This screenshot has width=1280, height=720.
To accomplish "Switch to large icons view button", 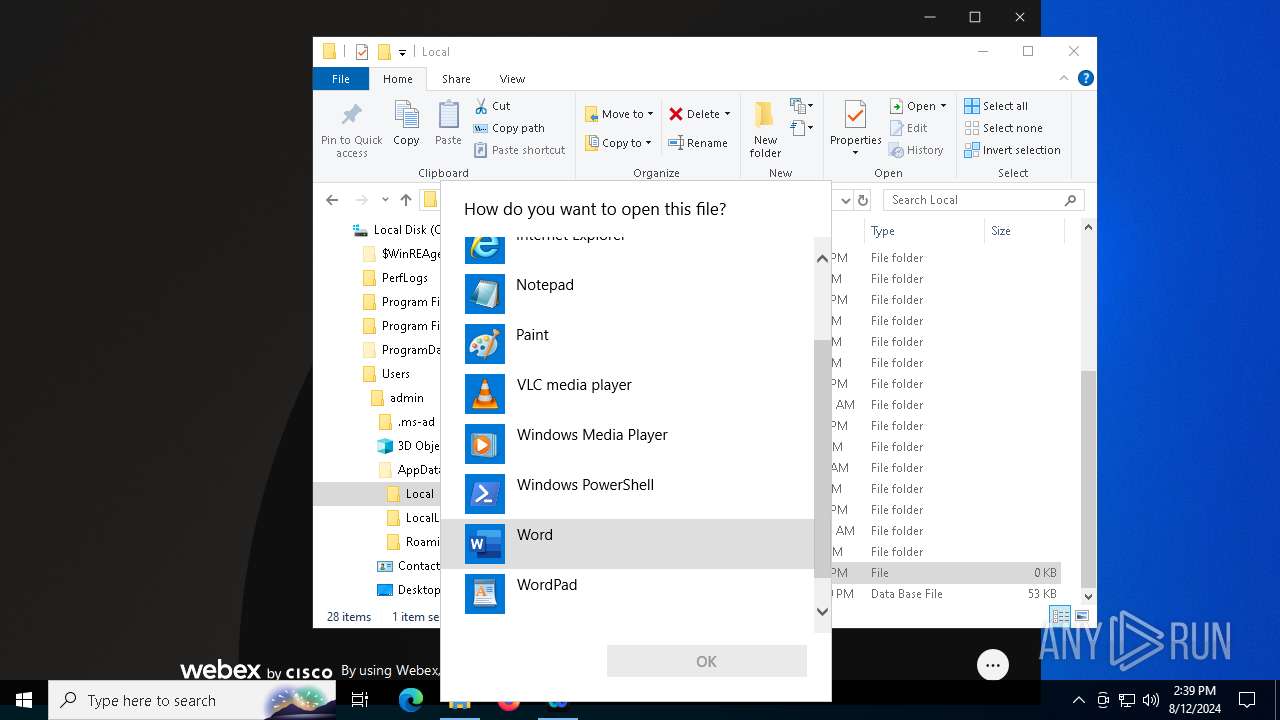I will (x=1081, y=616).
